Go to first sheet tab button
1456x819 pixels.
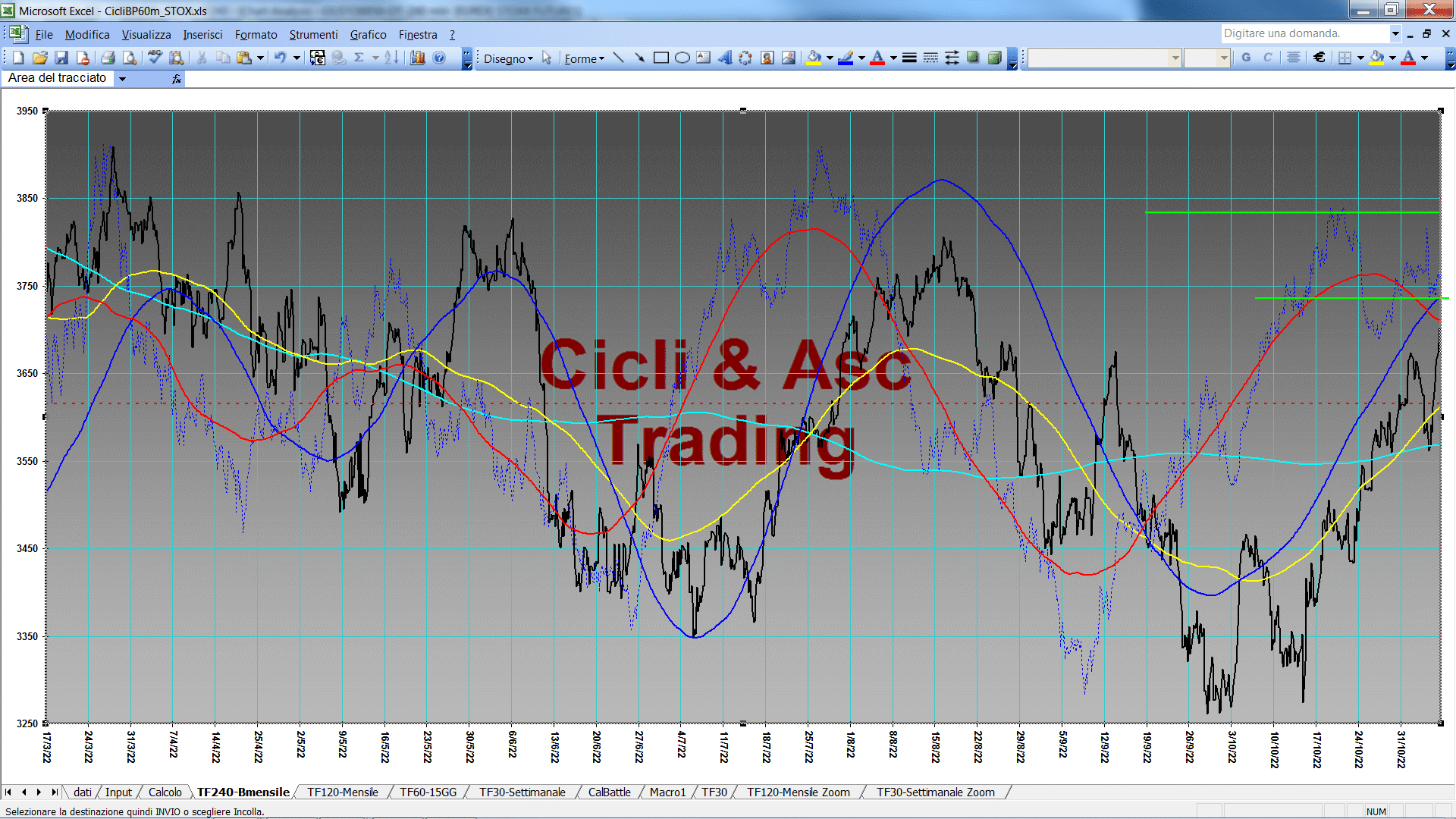click(8, 792)
